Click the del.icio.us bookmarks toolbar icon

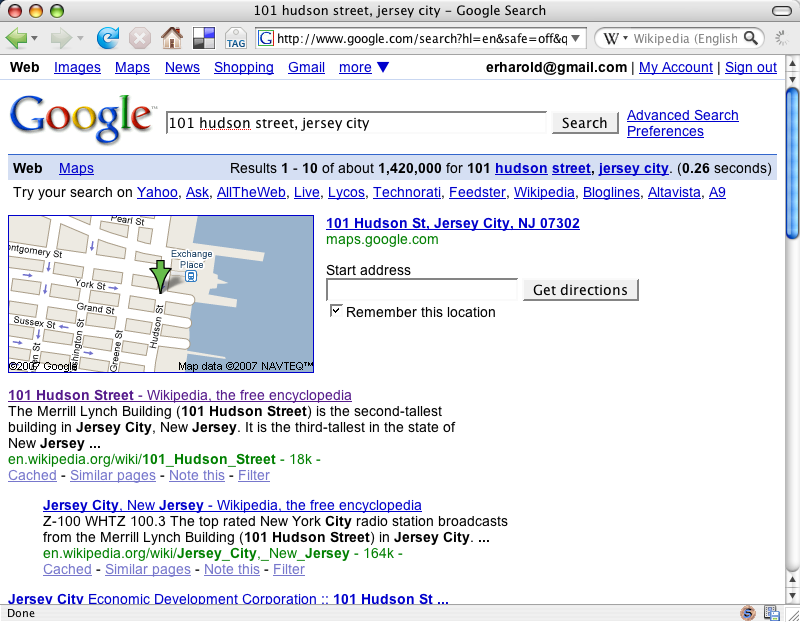pos(203,39)
